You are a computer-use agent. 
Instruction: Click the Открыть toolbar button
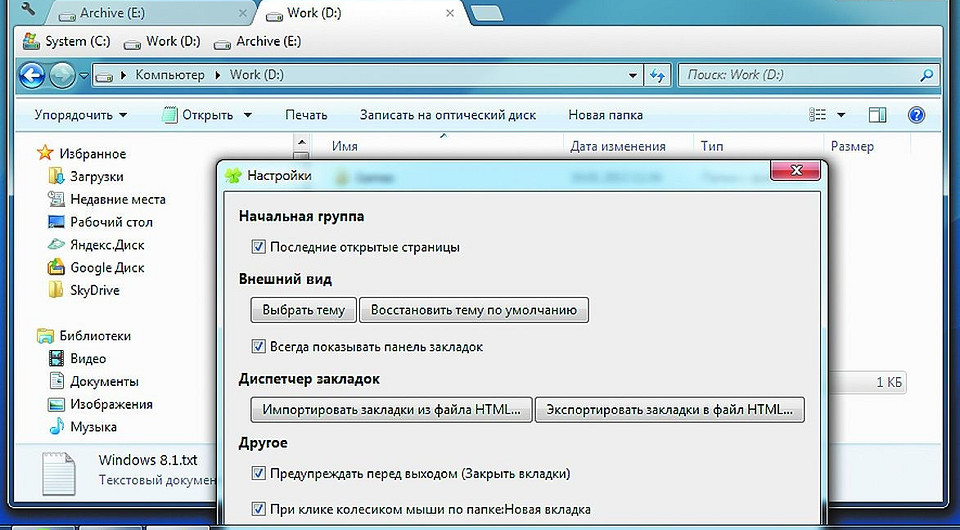click(198, 115)
